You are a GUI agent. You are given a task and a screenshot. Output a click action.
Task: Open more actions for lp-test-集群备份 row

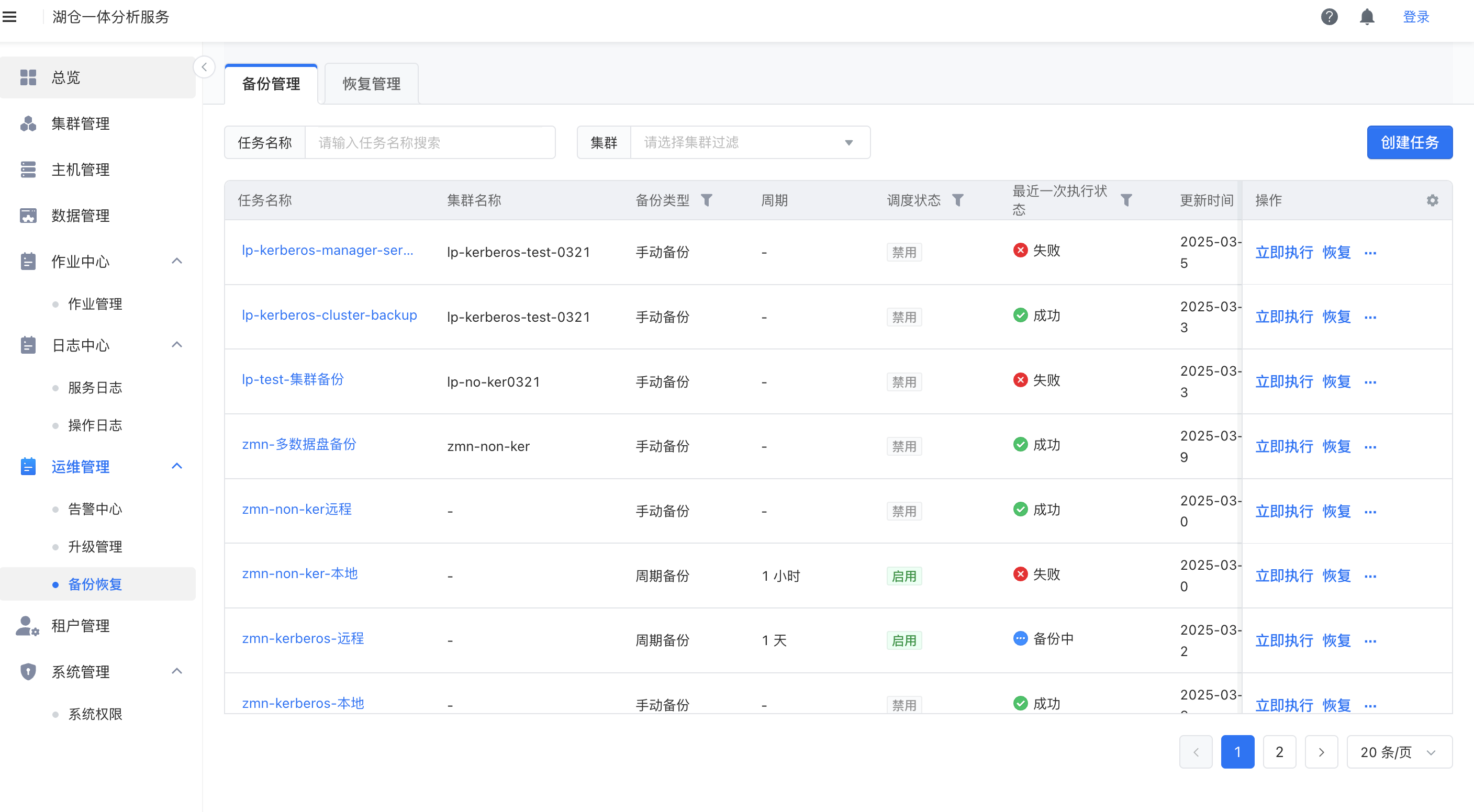(1370, 382)
